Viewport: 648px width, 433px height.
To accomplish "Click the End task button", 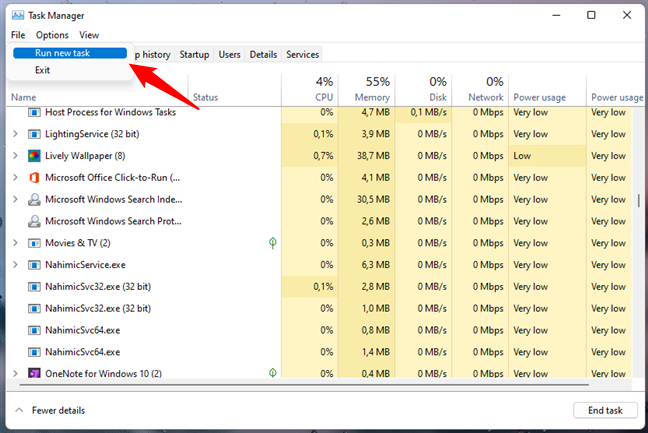I will (x=605, y=410).
